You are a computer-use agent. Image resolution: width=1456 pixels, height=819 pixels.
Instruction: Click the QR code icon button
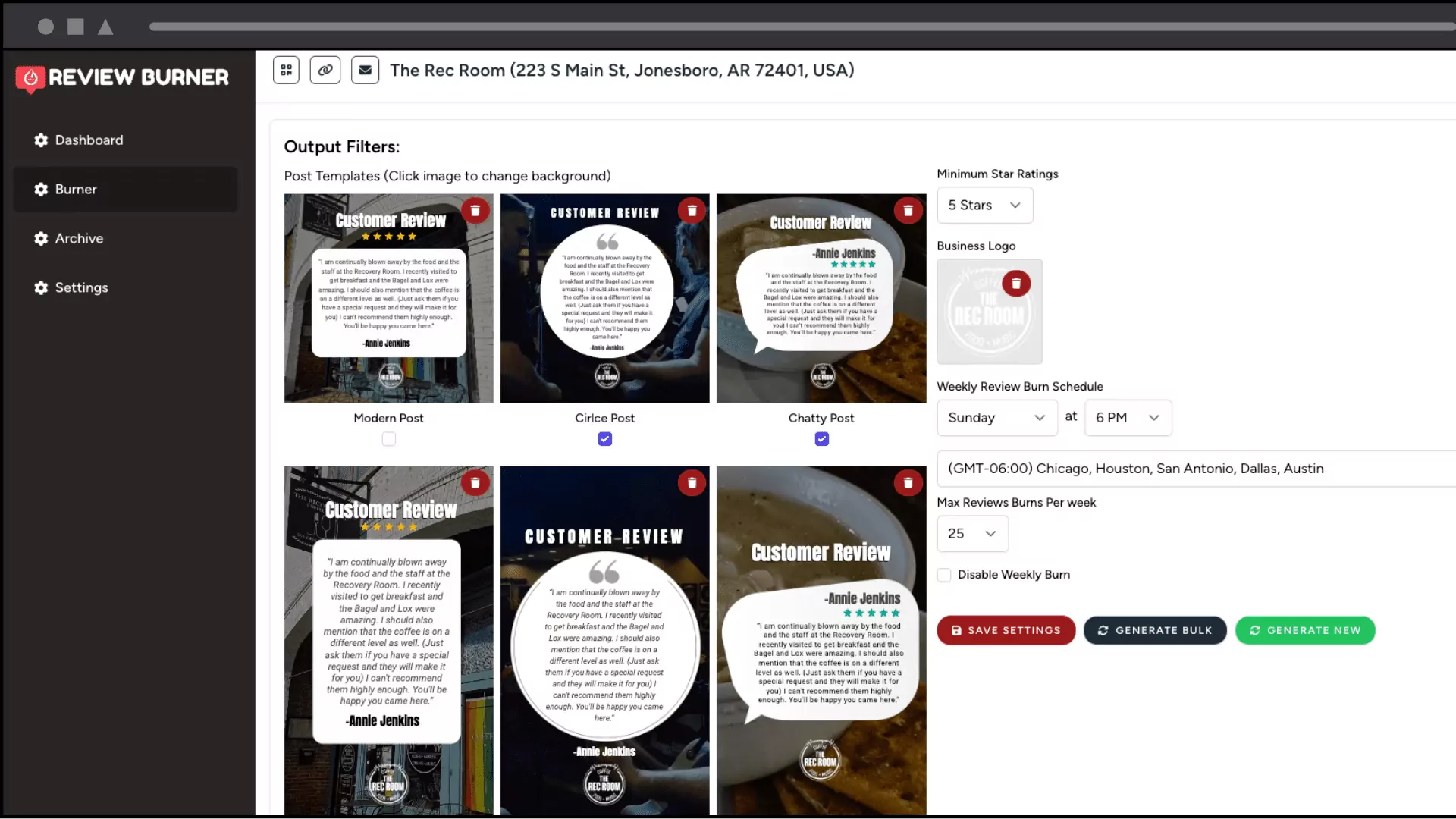[286, 70]
